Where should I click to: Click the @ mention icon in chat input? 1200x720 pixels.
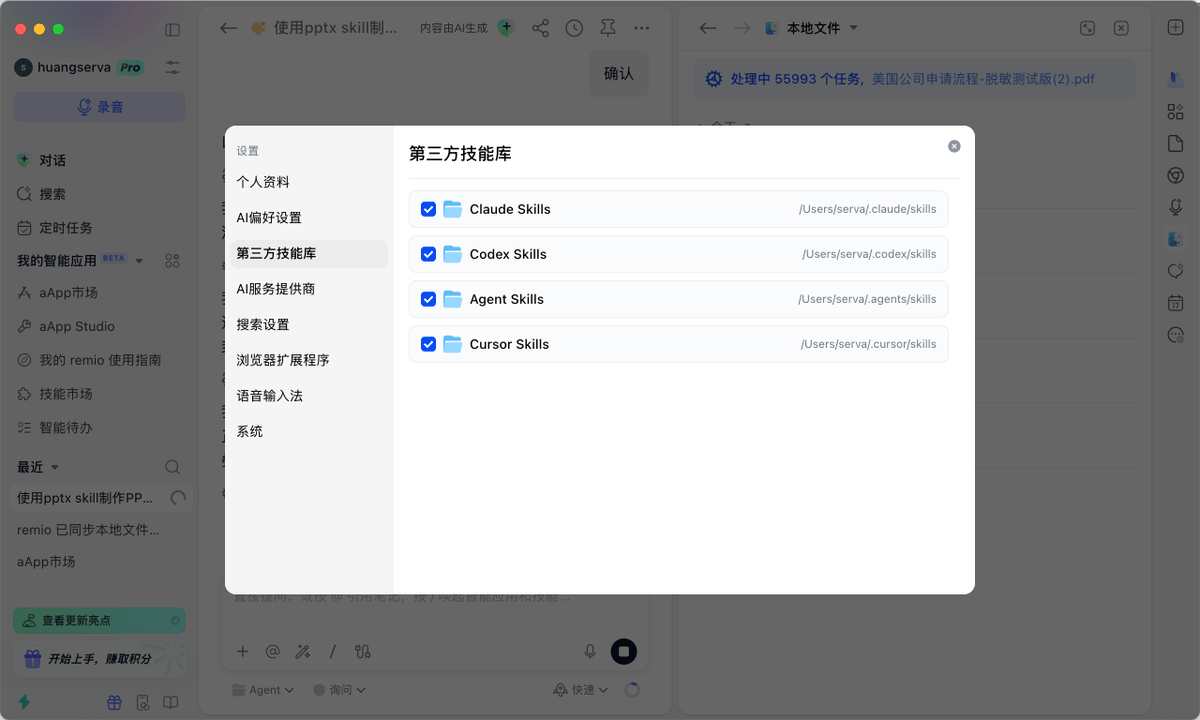[272, 652]
